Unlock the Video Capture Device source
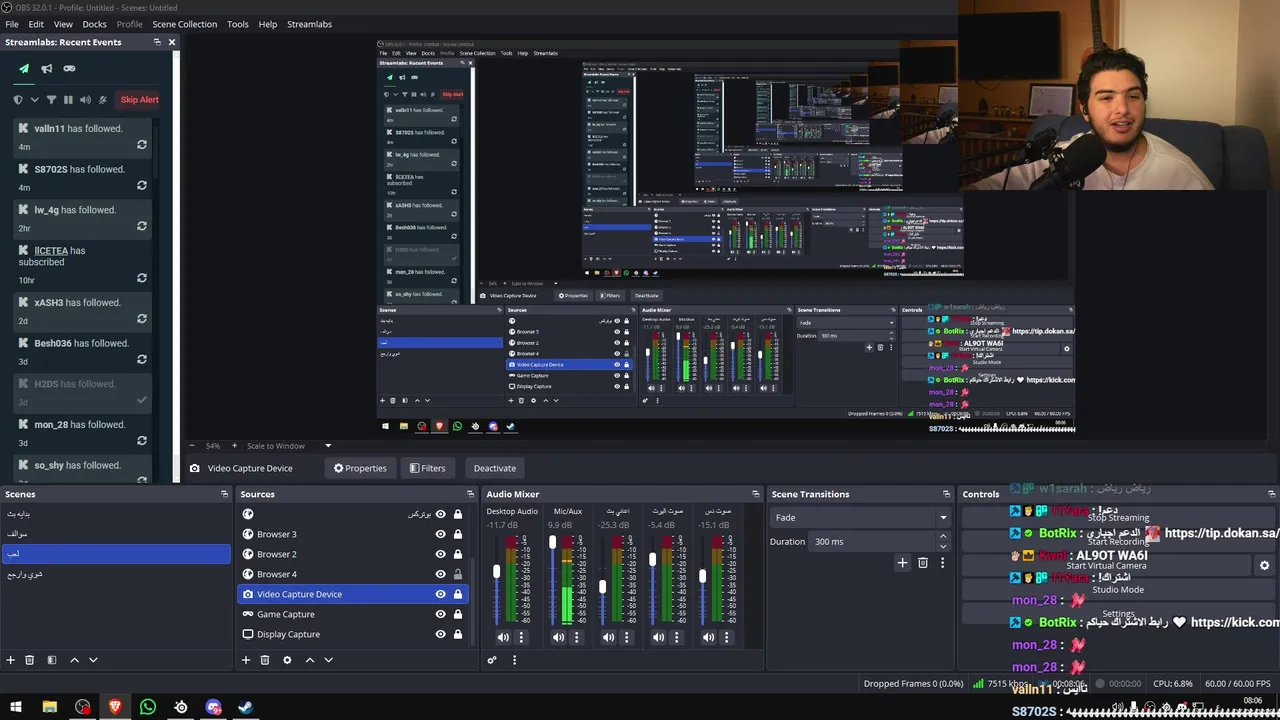 tap(458, 594)
